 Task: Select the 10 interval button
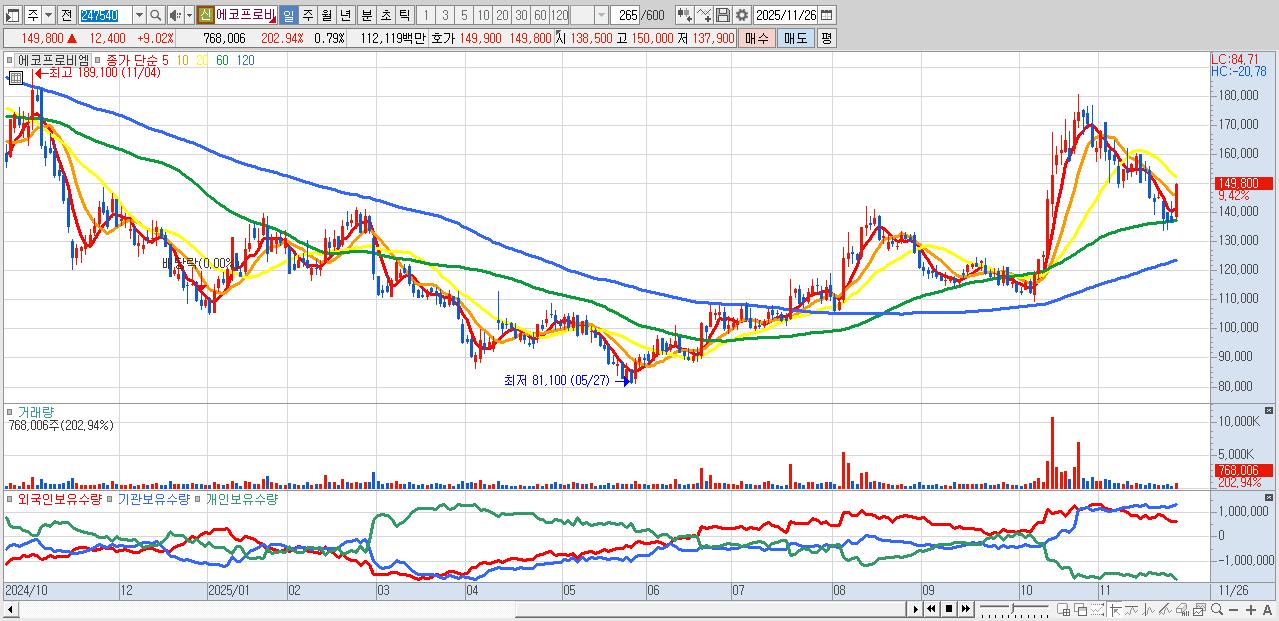pyautogui.click(x=482, y=15)
